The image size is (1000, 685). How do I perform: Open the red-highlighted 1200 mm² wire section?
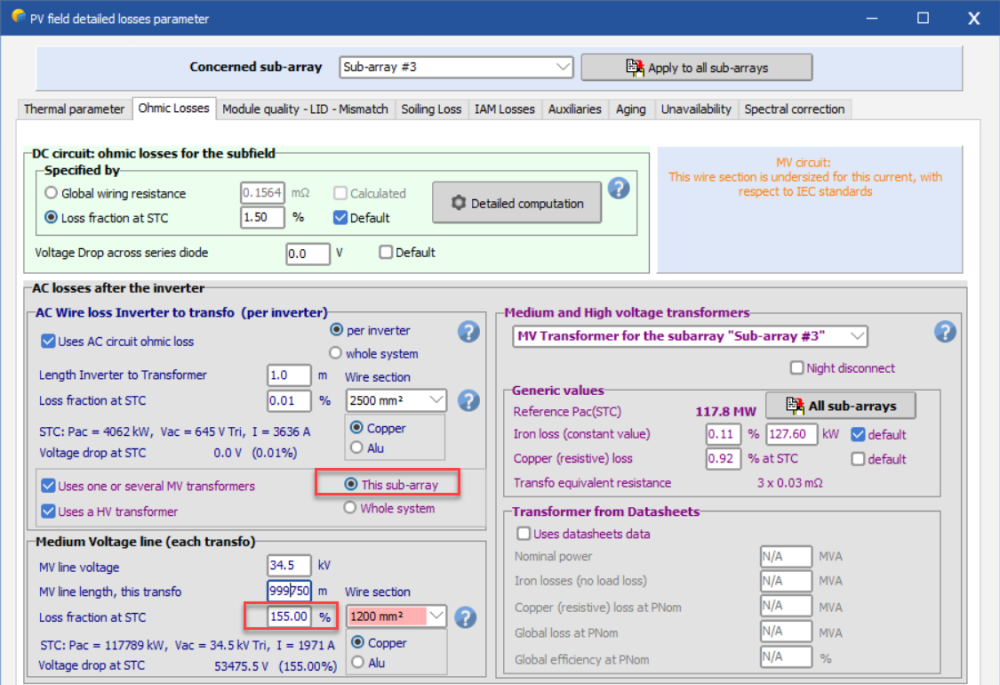tap(396, 616)
